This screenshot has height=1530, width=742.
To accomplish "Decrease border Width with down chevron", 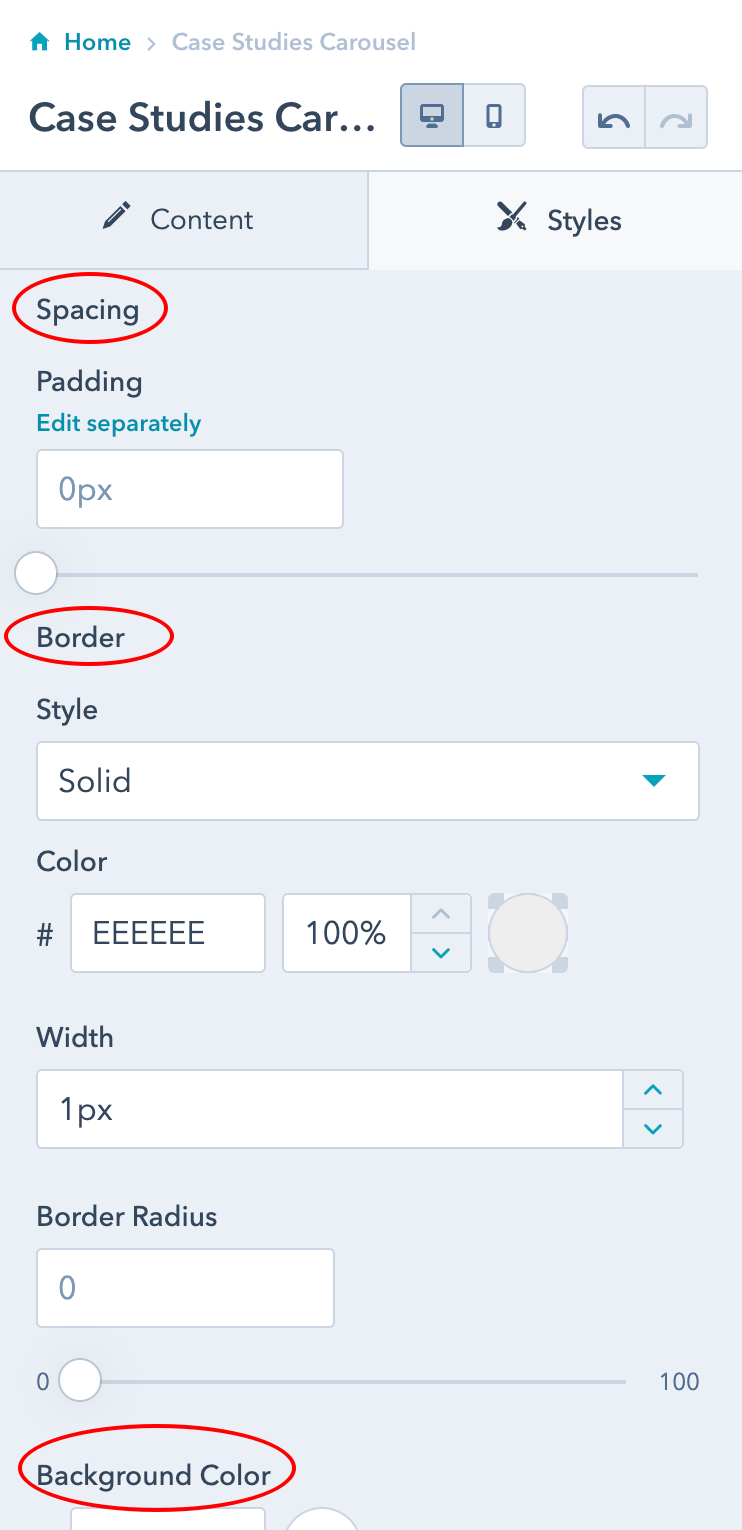I will (x=653, y=1128).
